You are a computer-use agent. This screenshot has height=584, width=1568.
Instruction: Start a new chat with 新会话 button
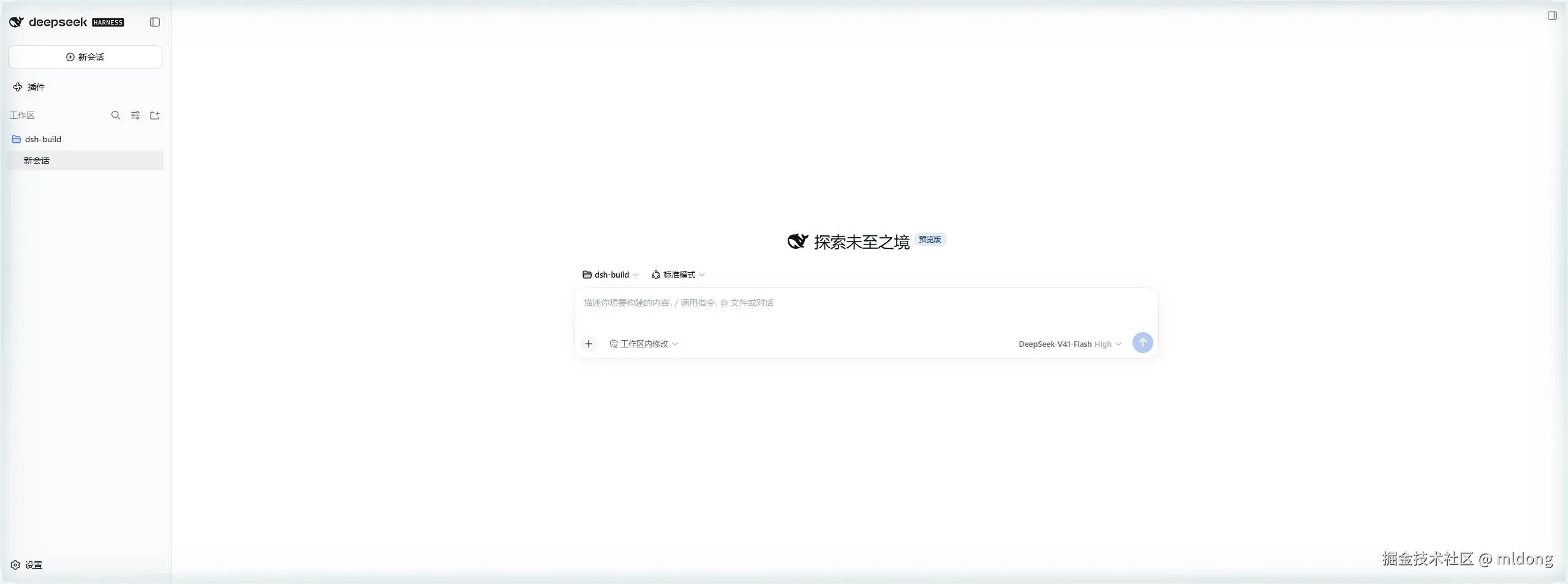[85, 57]
